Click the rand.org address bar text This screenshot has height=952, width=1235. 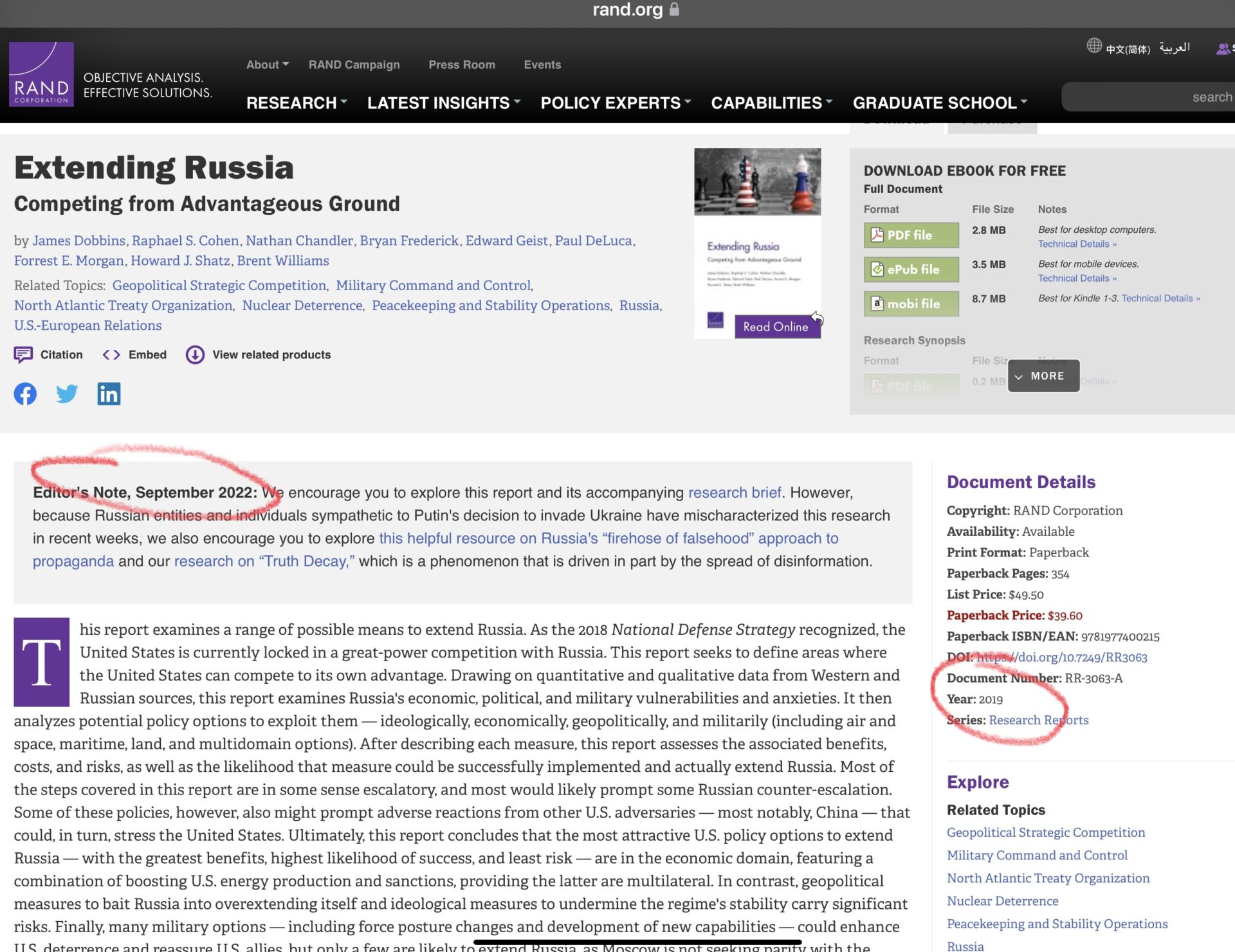627,10
